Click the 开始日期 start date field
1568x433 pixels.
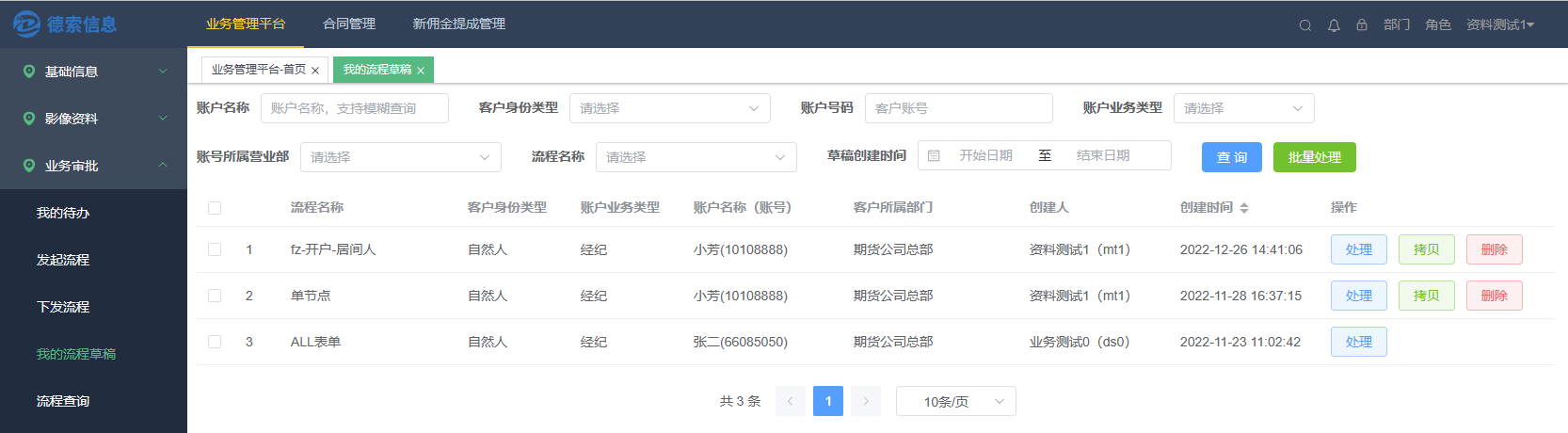point(986,155)
